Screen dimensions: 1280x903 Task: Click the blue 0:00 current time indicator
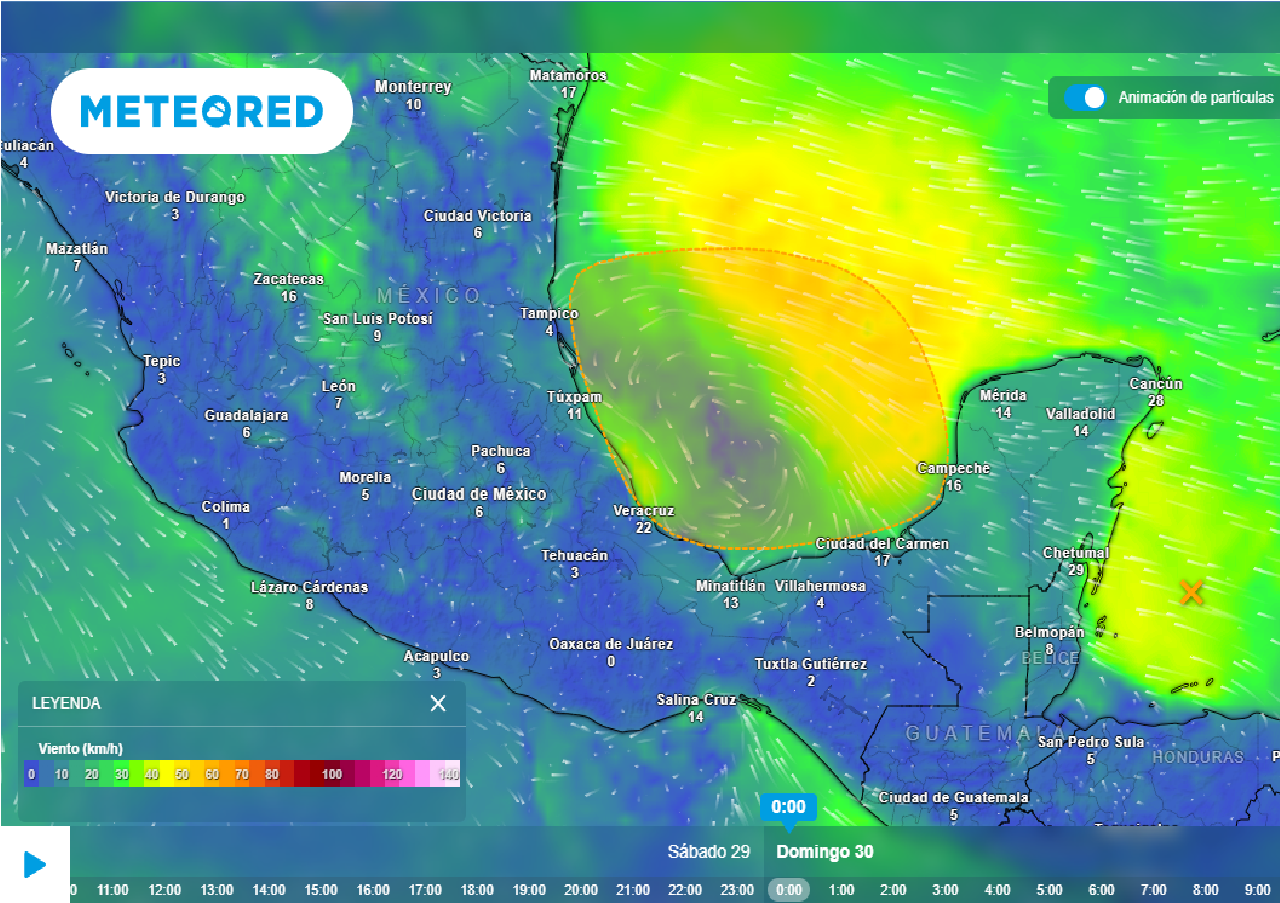[x=789, y=807]
